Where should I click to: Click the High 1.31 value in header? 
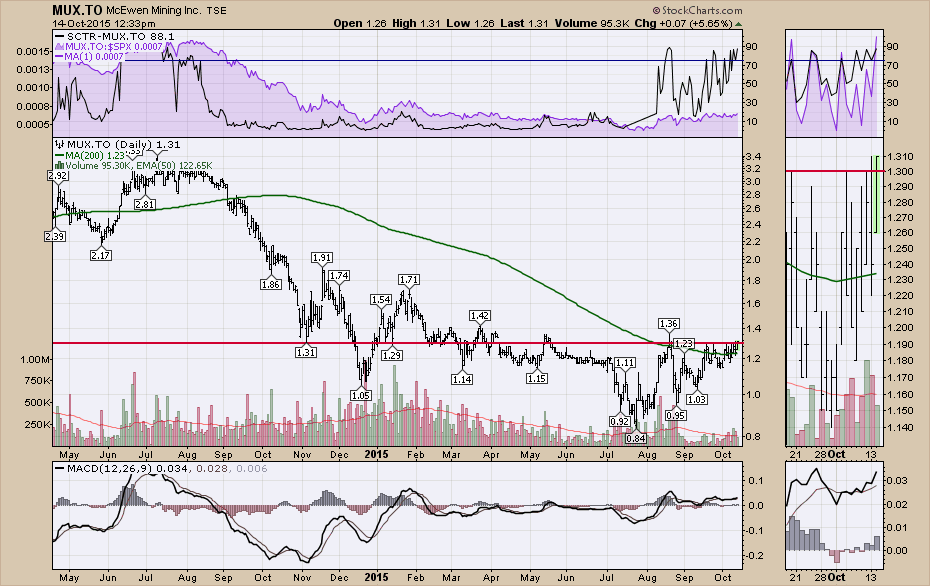tap(416, 23)
